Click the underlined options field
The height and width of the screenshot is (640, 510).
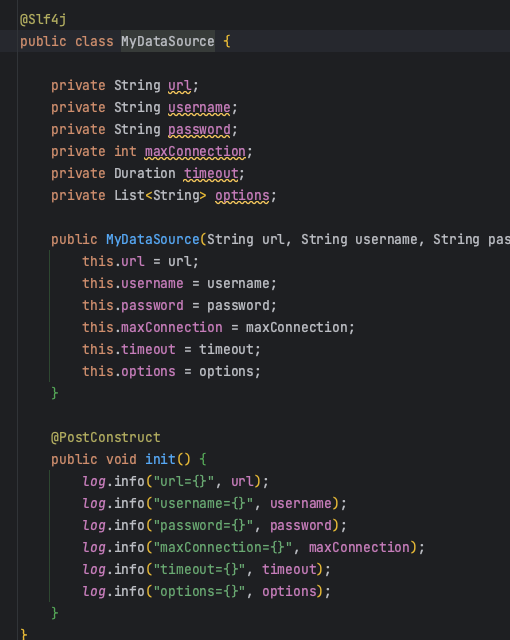tap(242, 196)
